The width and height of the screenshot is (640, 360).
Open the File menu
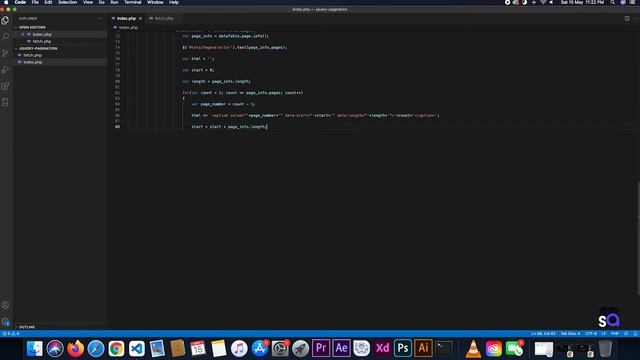coord(35,2)
